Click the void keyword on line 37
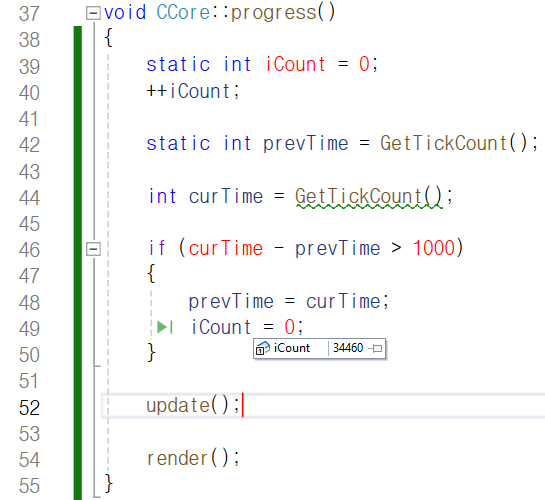 point(125,13)
